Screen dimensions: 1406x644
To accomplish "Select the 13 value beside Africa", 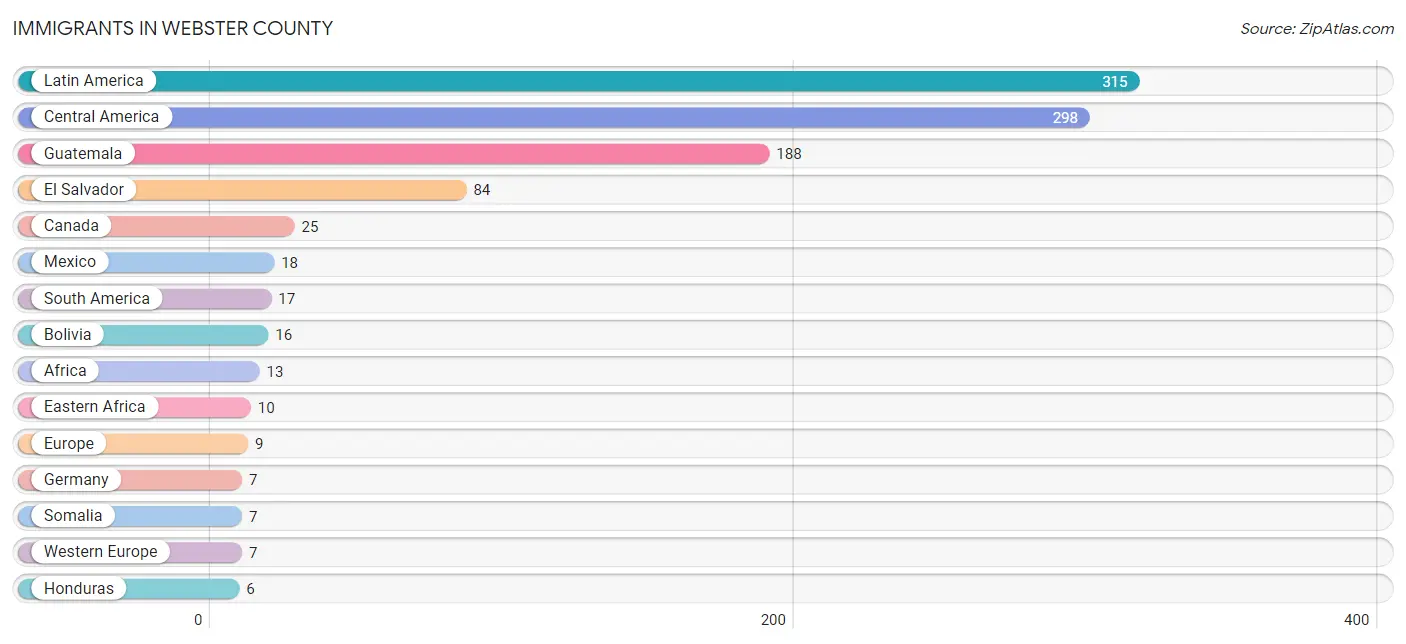I will pyautogui.click(x=275, y=372).
